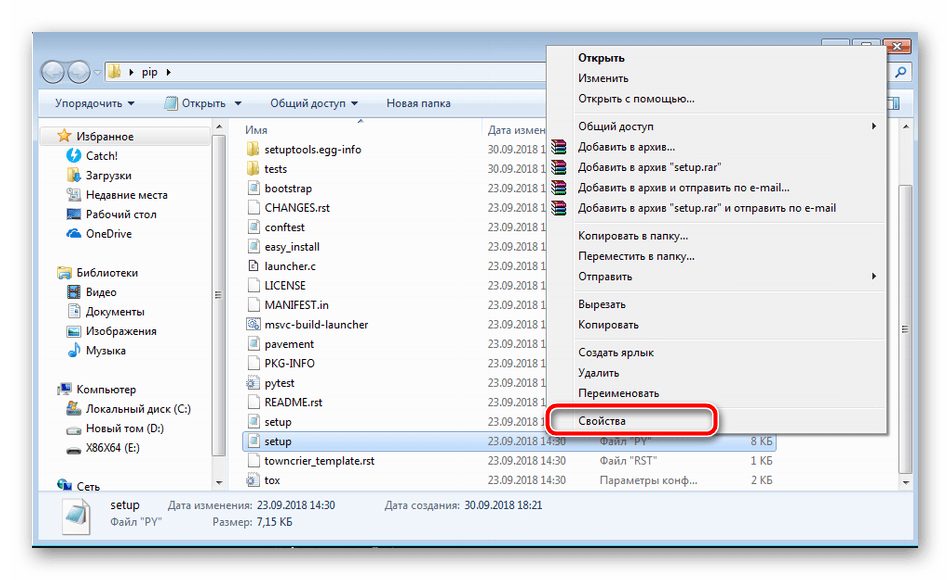
Task: Choose Свойства in context menu
Action: click(602, 421)
